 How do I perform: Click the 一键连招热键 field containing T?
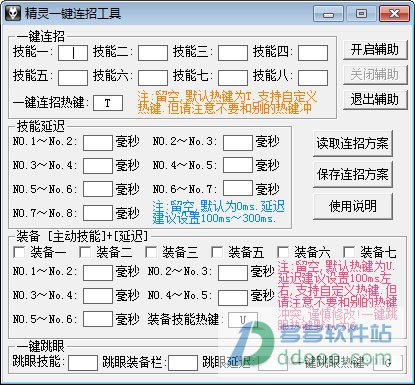click(x=108, y=103)
